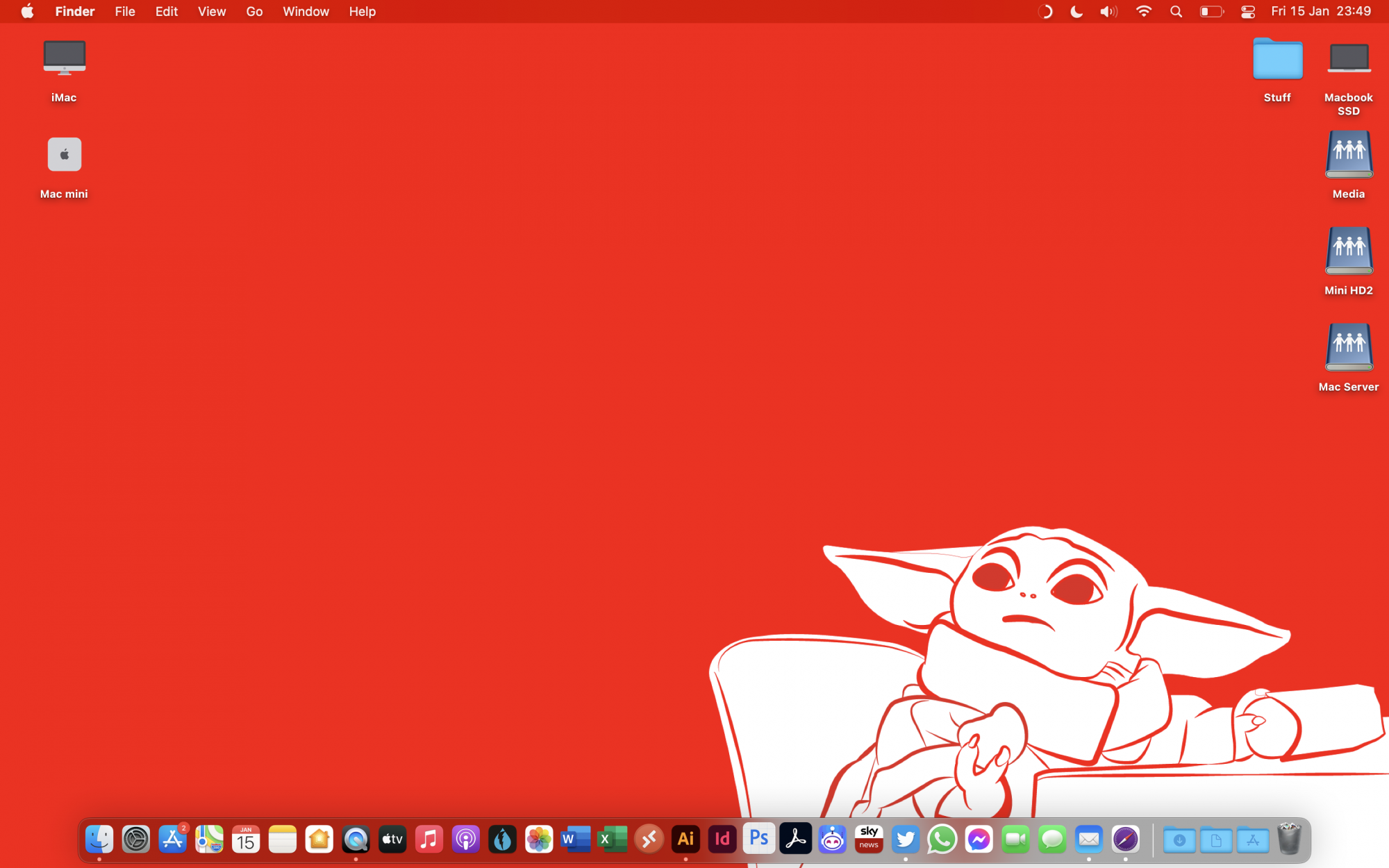Viewport: 1389px width, 868px height.
Task: Open the View menu
Action: click(x=212, y=11)
